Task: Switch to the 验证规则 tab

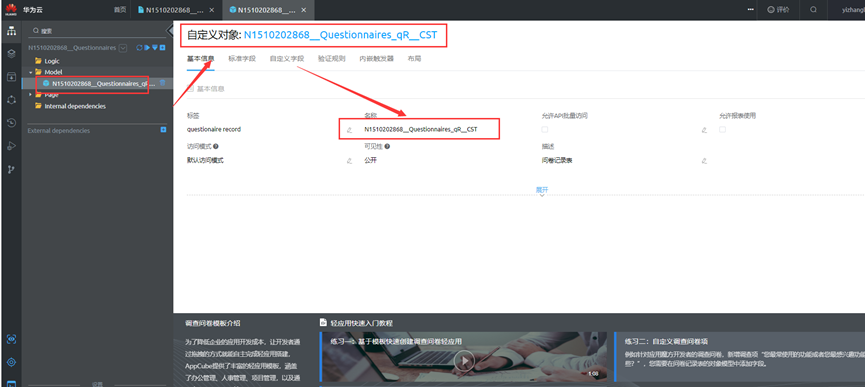Action: click(x=332, y=58)
